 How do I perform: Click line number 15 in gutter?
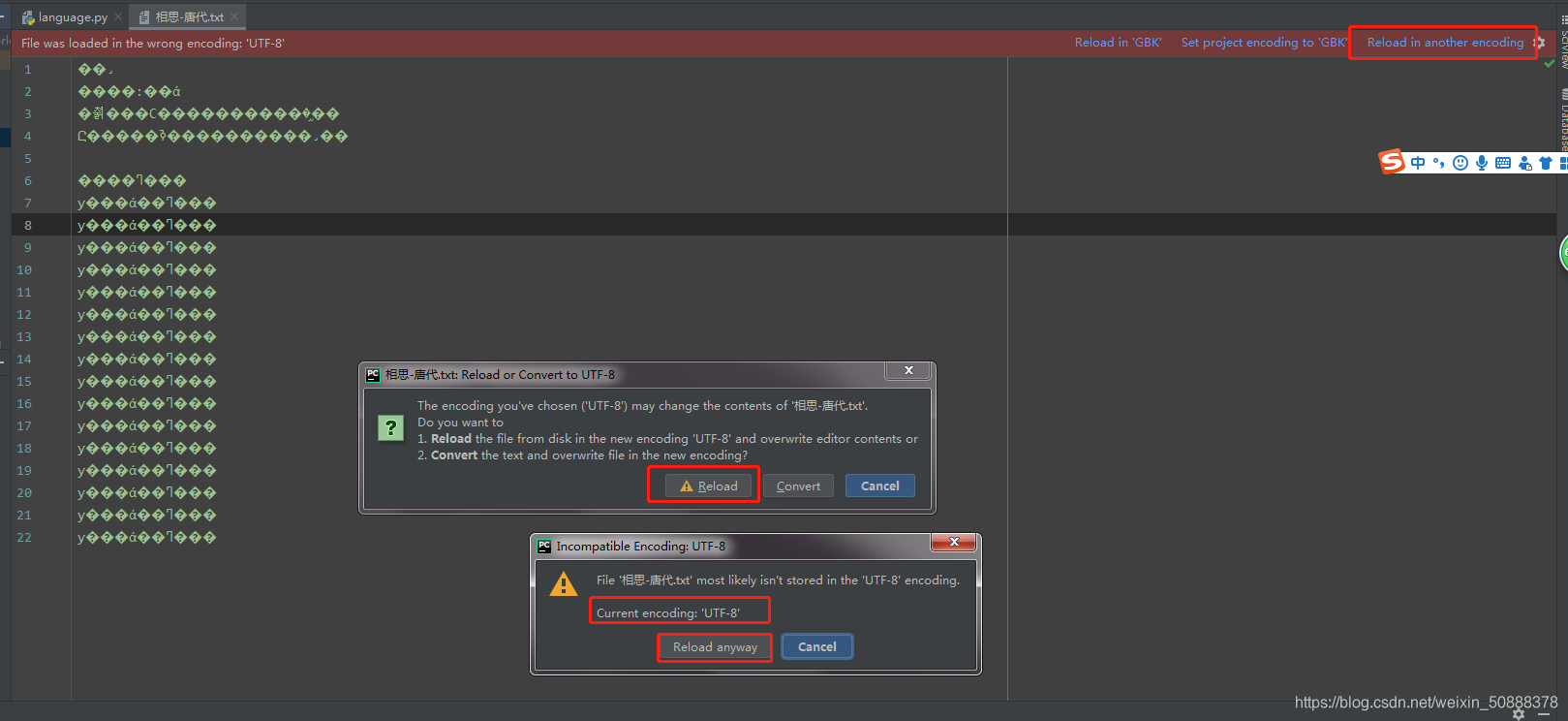click(x=24, y=382)
